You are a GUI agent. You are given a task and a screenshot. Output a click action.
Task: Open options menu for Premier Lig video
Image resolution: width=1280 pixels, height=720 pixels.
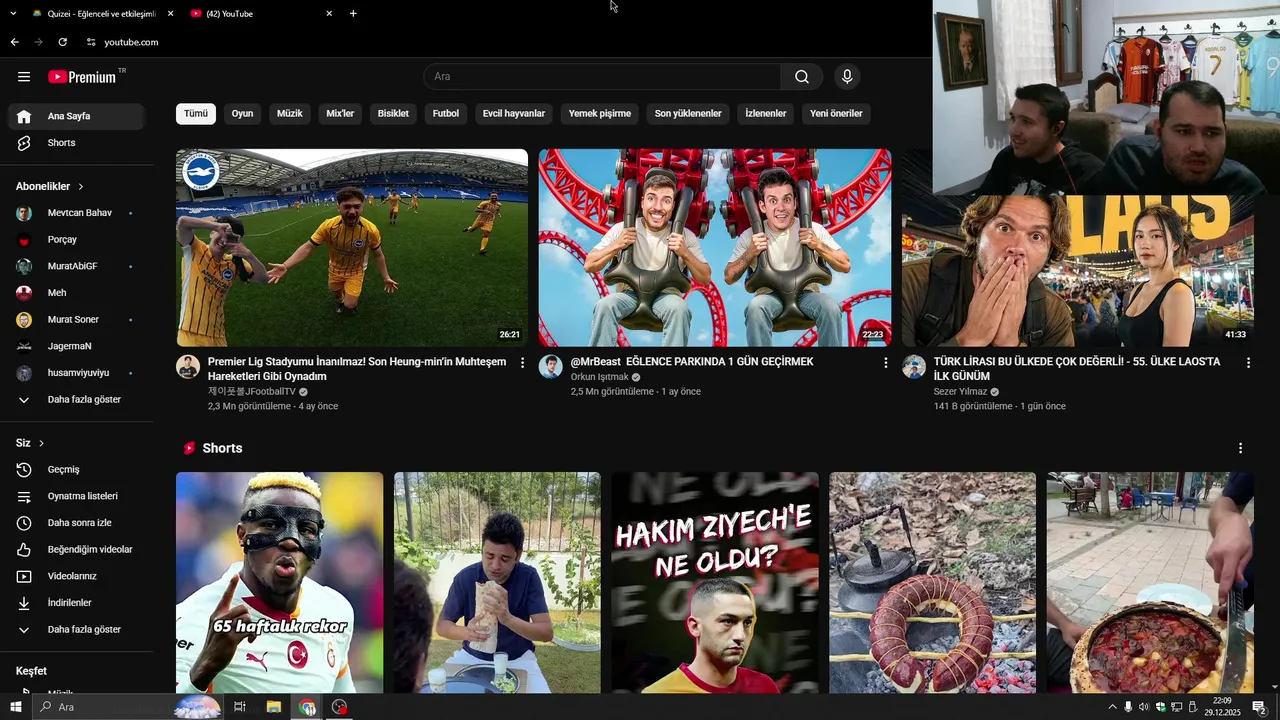pyautogui.click(x=522, y=363)
